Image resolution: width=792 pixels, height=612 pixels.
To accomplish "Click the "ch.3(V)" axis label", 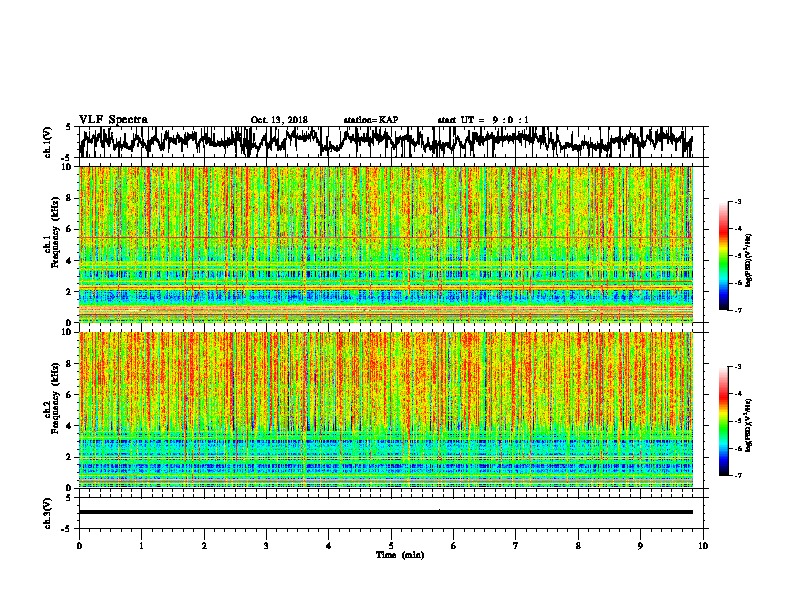I will (x=48, y=513).
